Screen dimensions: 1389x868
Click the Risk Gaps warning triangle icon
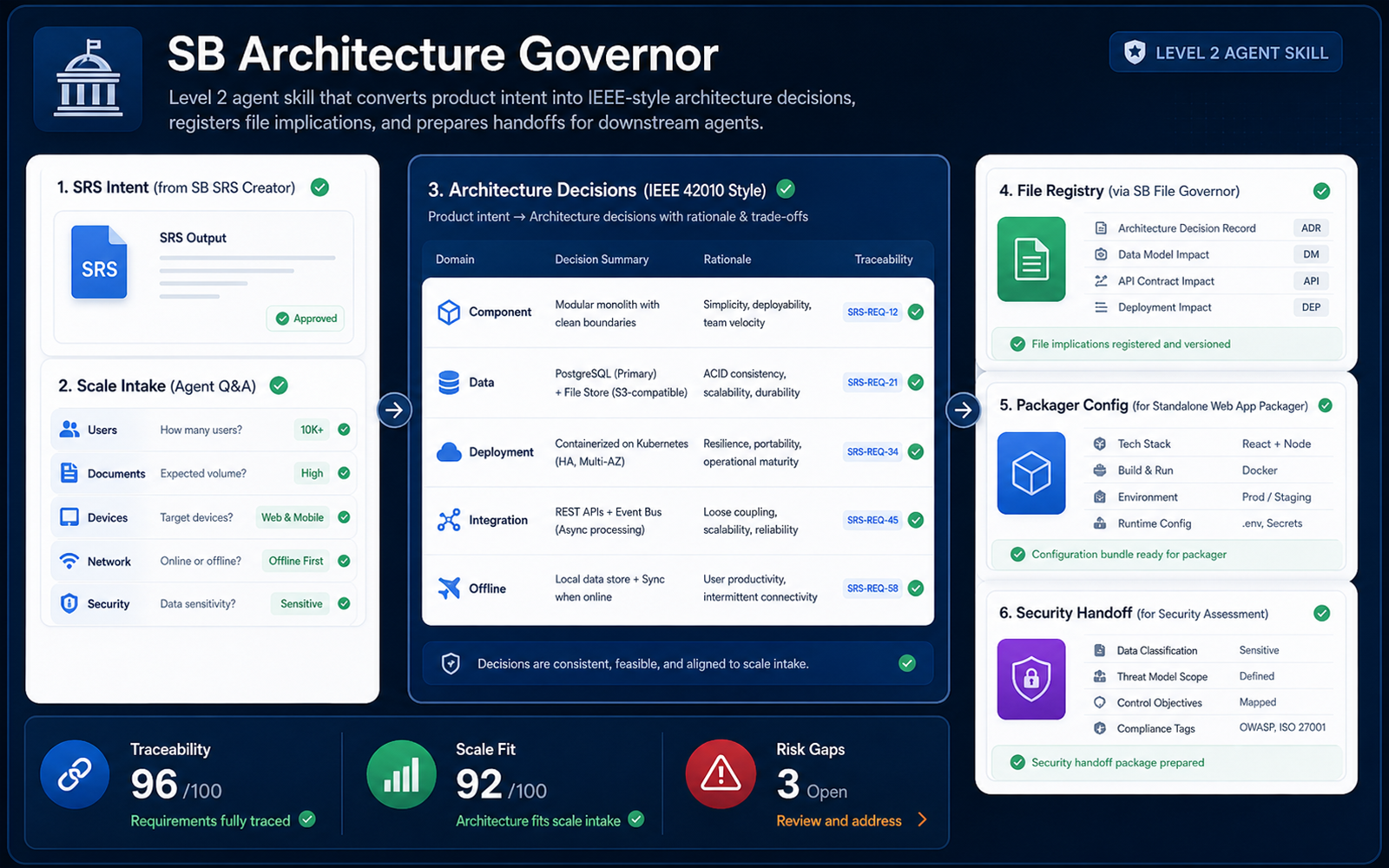[x=721, y=774]
